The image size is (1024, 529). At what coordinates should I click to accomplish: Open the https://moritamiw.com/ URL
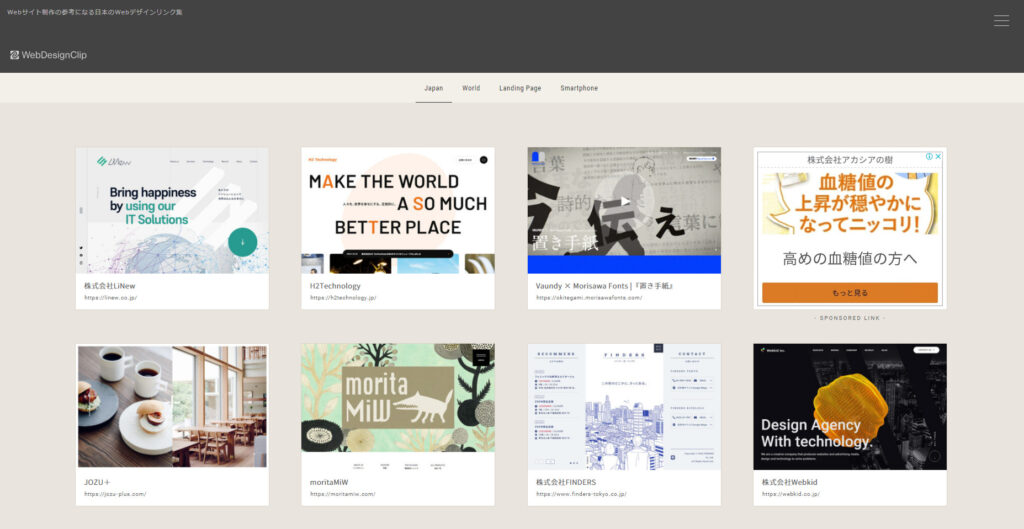[x=343, y=494]
